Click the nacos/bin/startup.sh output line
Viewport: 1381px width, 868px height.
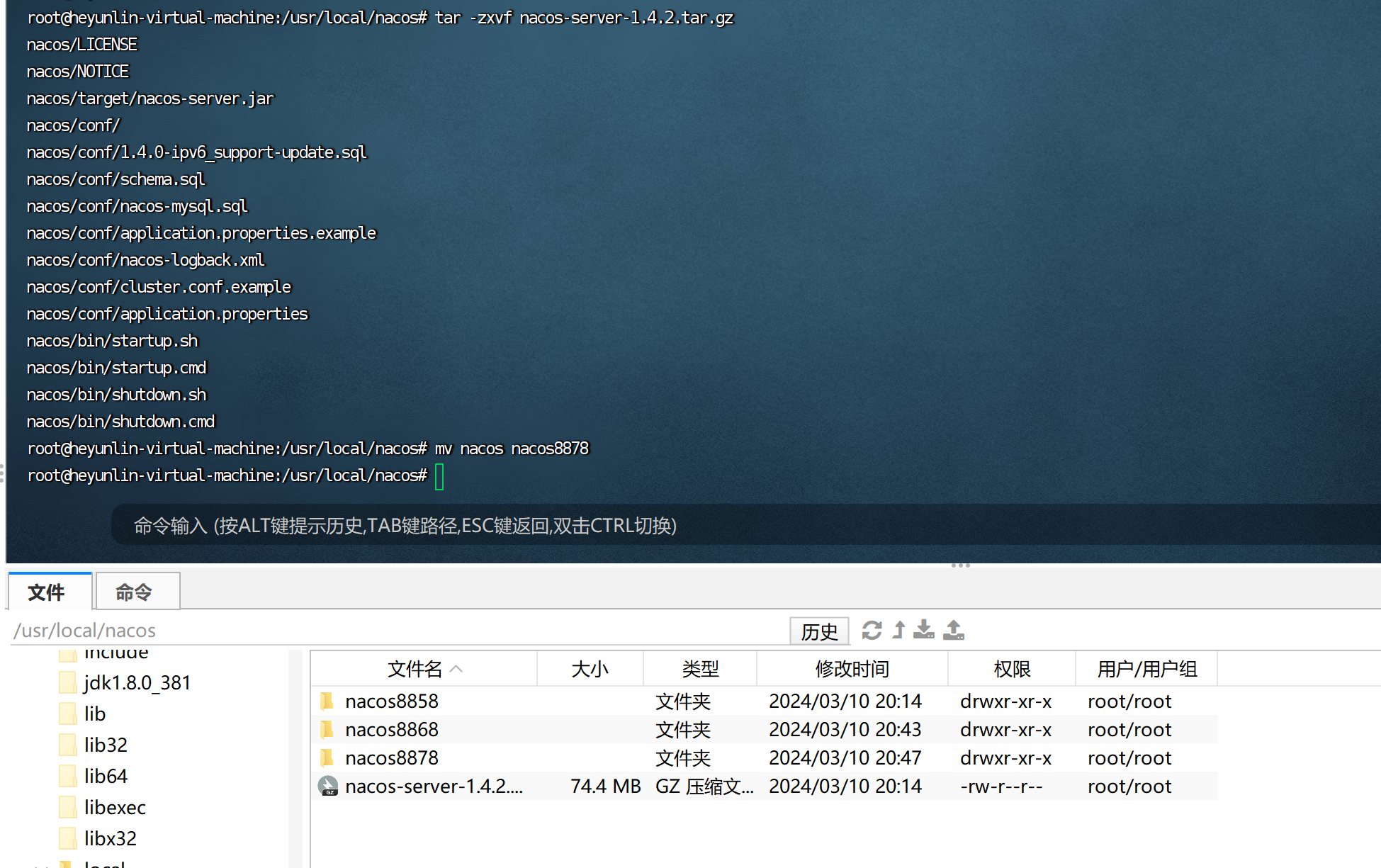[112, 341]
